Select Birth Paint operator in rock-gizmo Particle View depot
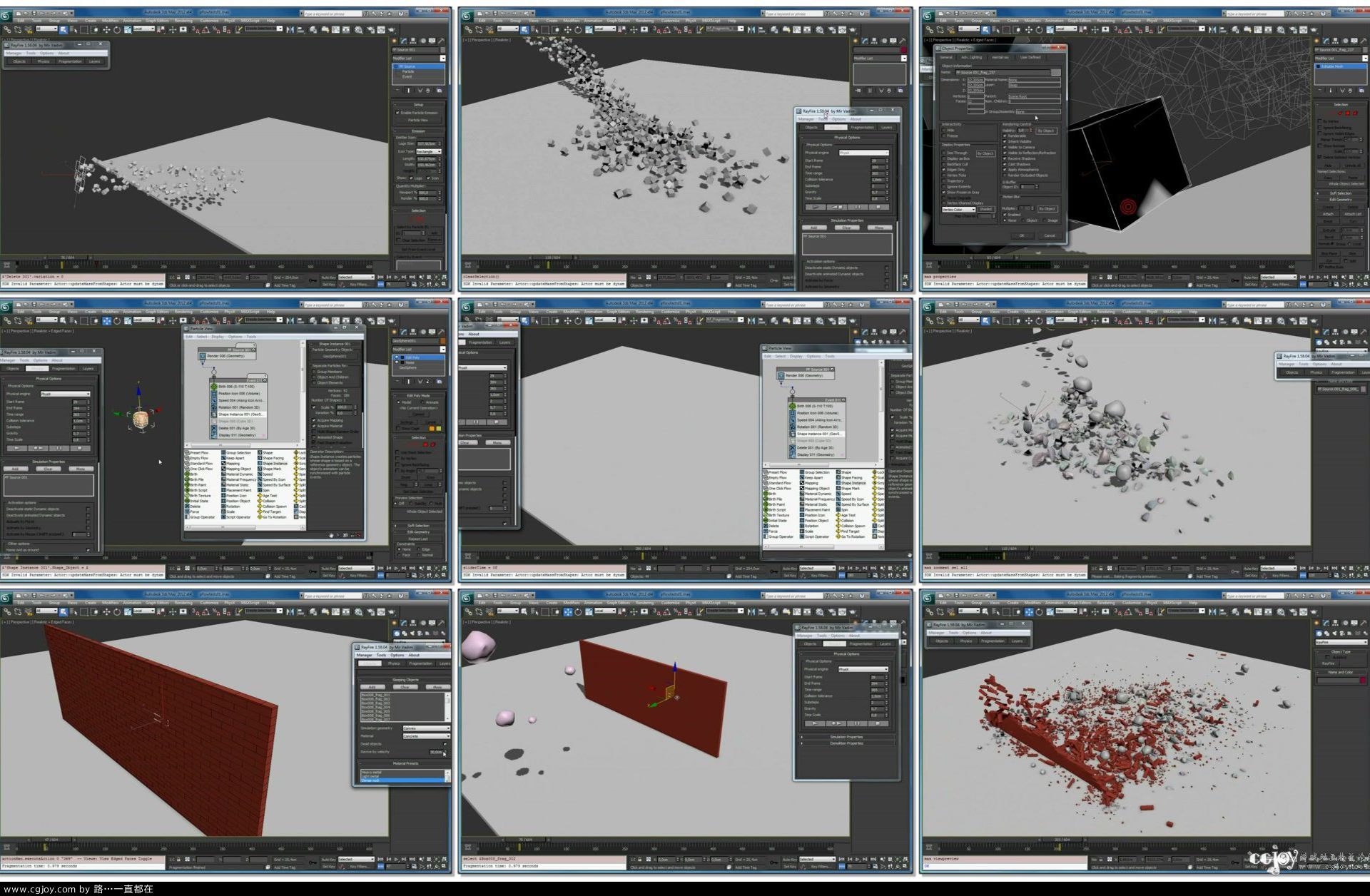Viewport: 1370px width, 896px height. (196, 485)
